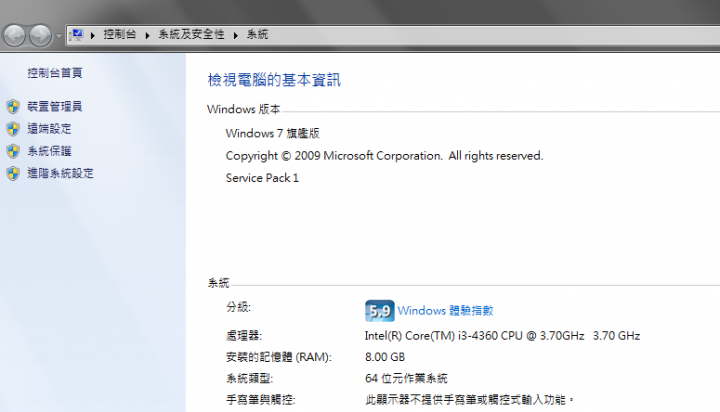The width and height of the screenshot is (720, 412).
Task: Click the Back navigation arrow button
Action: (x=14, y=35)
